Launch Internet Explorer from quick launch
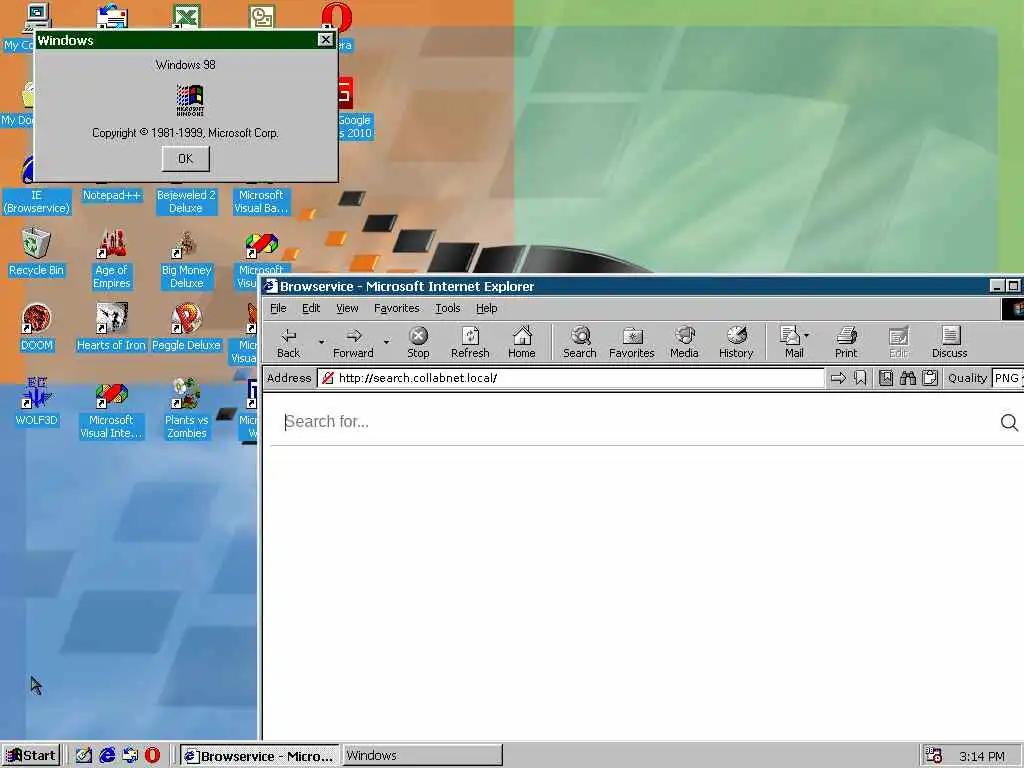The height and width of the screenshot is (768, 1024). tap(106, 756)
